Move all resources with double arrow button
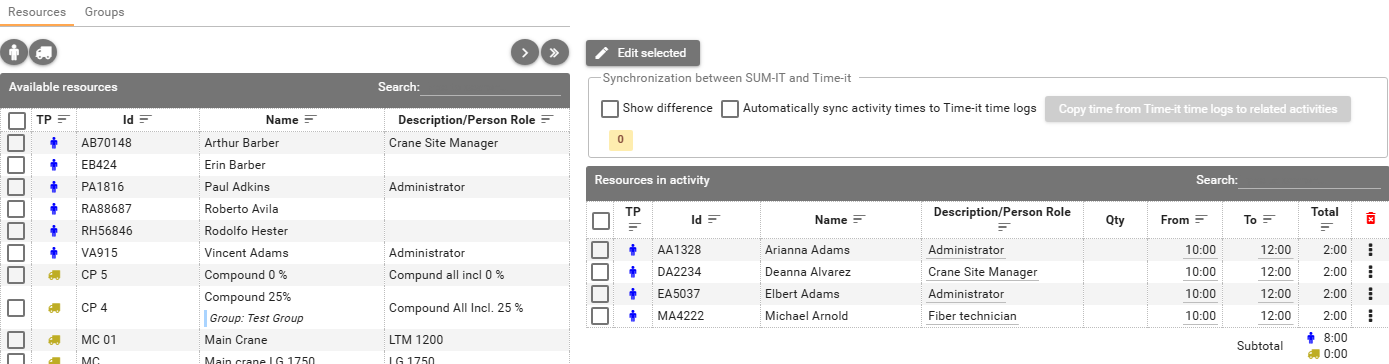The image size is (1389, 364). pyautogui.click(x=555, y=52)
